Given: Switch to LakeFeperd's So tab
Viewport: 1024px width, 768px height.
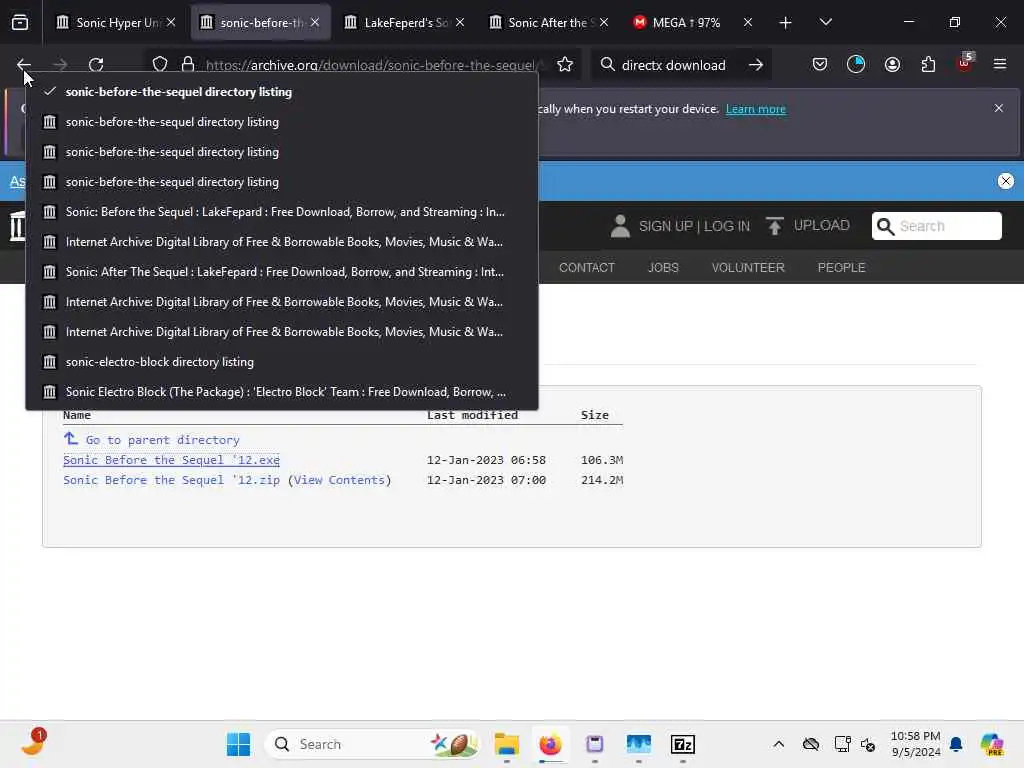Looking at the screenshot, I should click(x=404, y=22).
